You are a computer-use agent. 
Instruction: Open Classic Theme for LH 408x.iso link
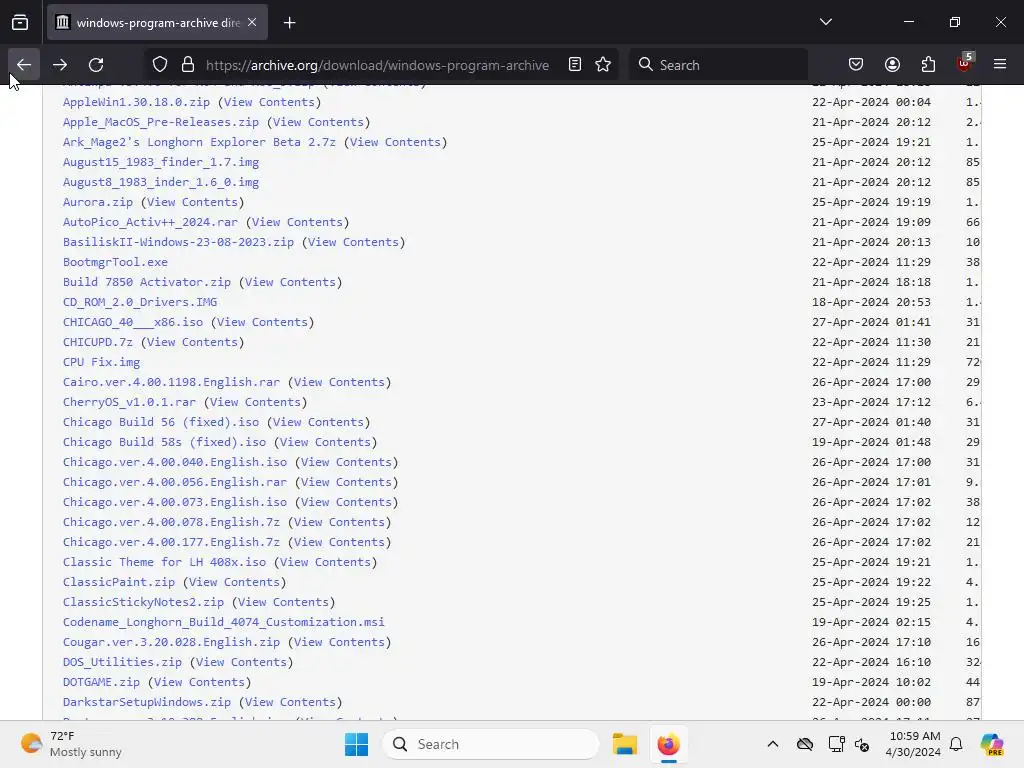(x=165, y=562)
